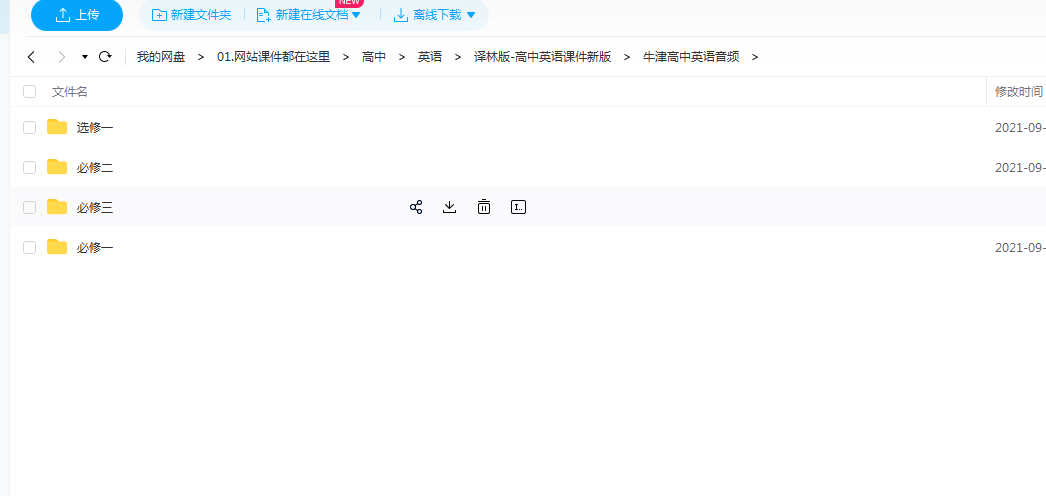Rename the 必修三 folder

(518, 207)
